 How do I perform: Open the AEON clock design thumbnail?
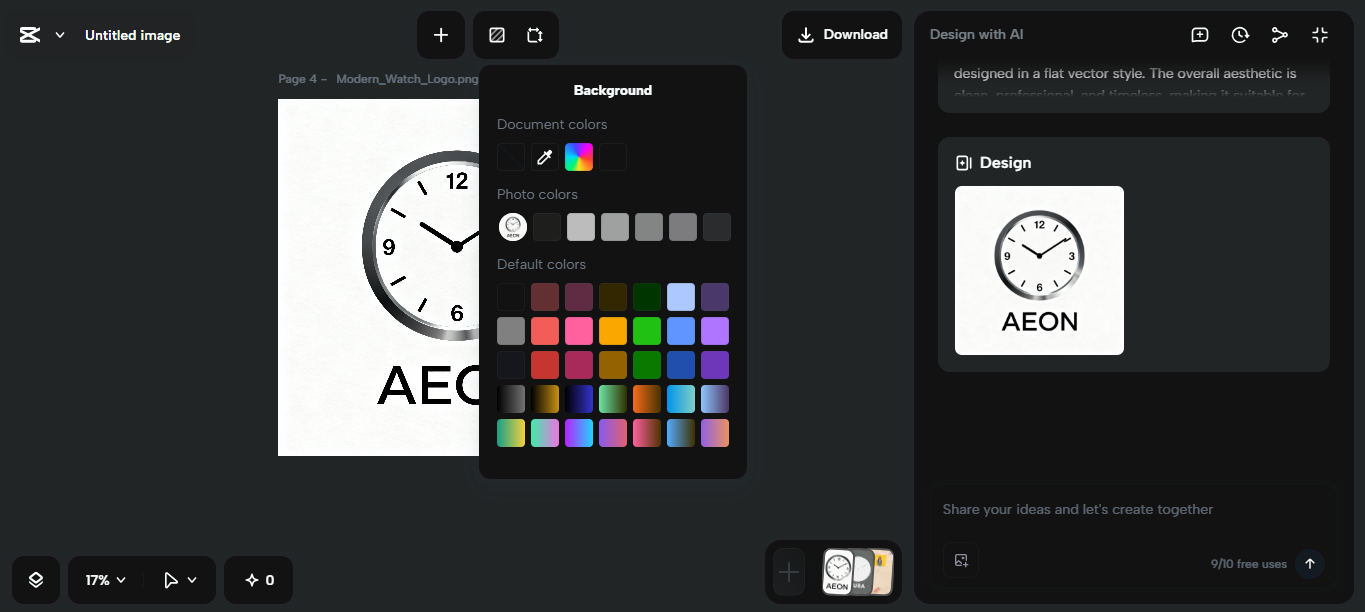pos(1038,270)
